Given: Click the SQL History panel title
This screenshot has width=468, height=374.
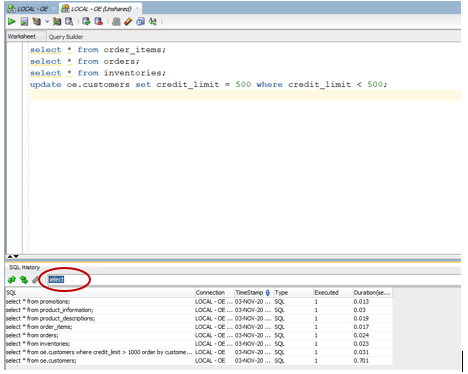Looking at the screenshot, I should pos(24,267).
